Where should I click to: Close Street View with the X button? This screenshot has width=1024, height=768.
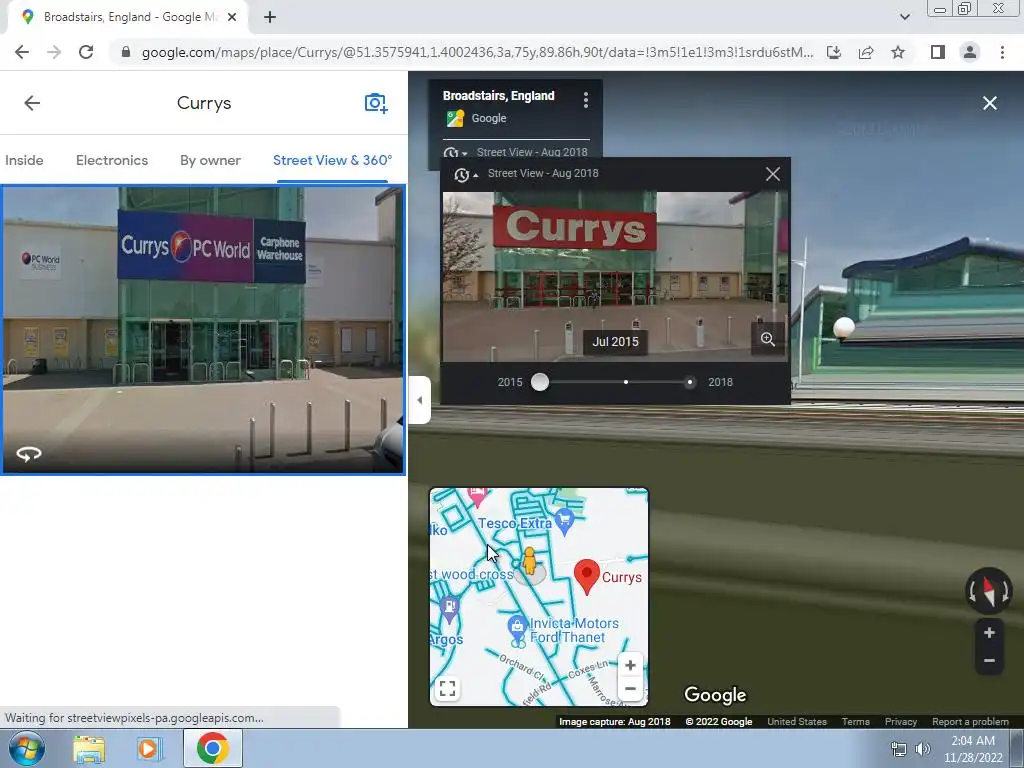(990, 103)
